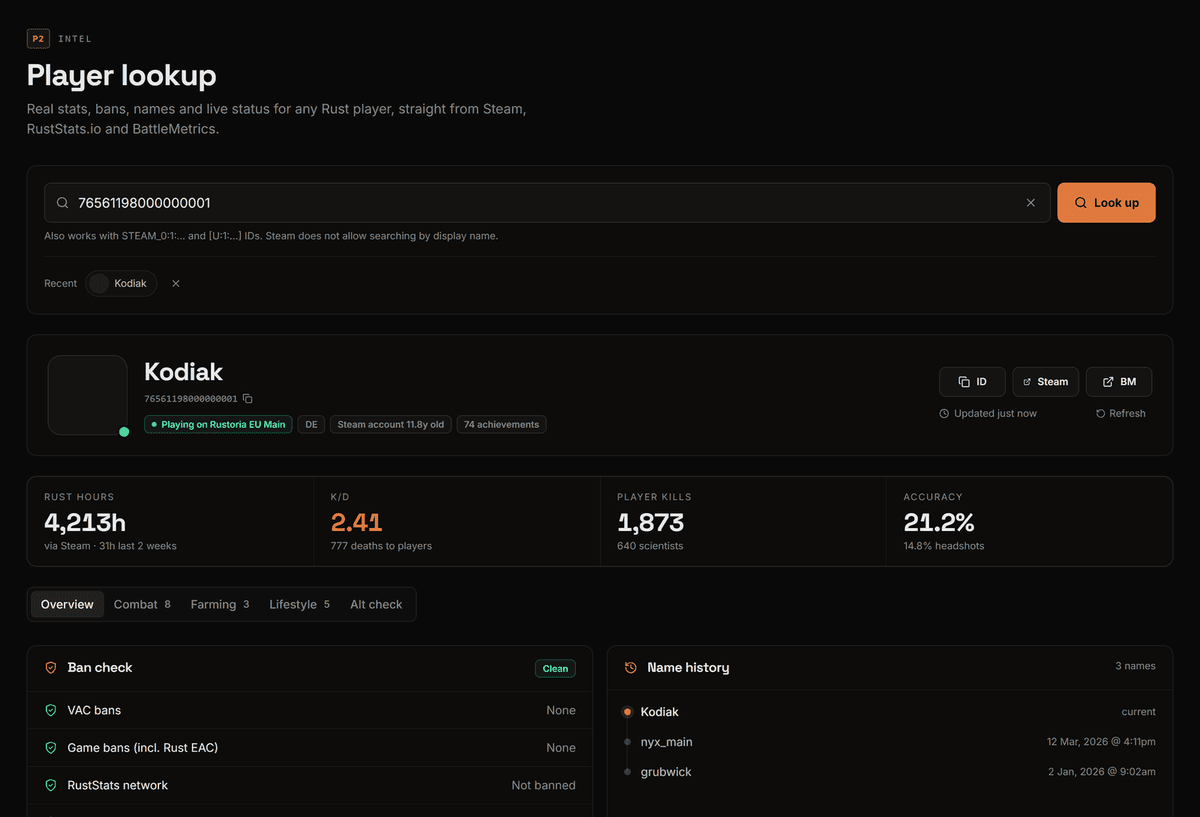The height and width of the screenshot is (817, 1200).
Task: Click the Name history clock icon
Action: point(631,667)
